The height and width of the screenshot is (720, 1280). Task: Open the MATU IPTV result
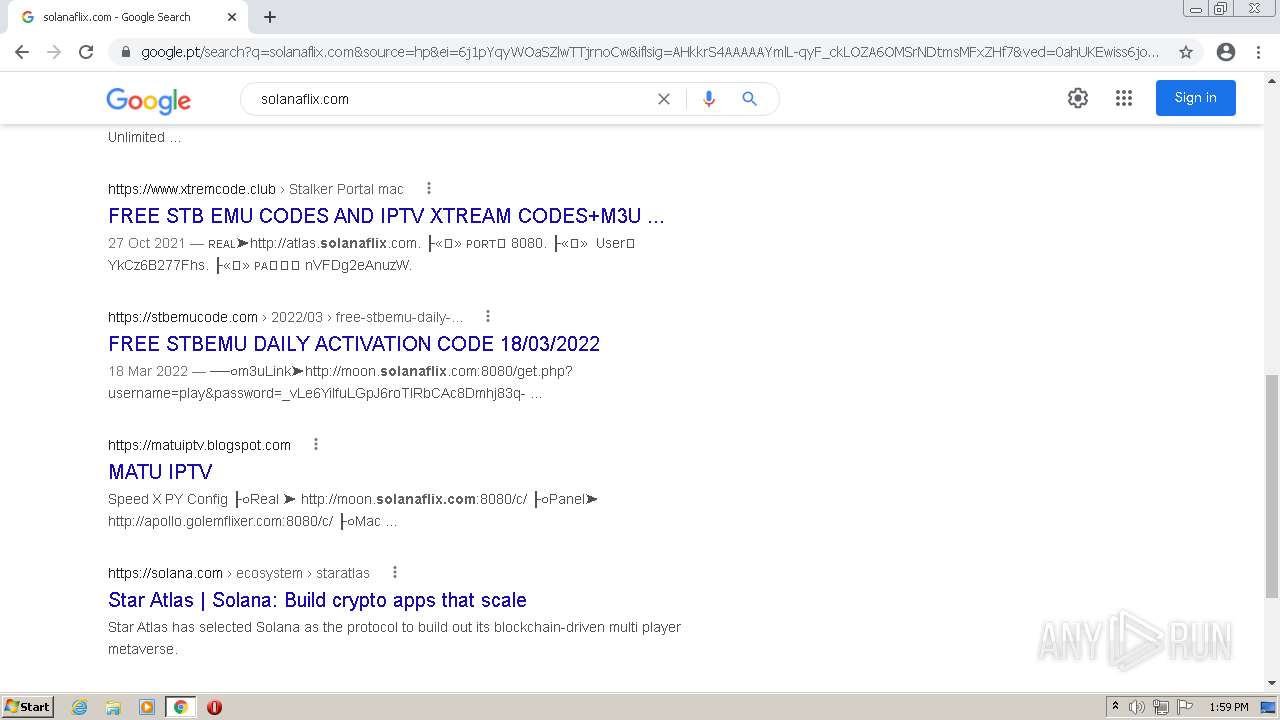[160, 472]
